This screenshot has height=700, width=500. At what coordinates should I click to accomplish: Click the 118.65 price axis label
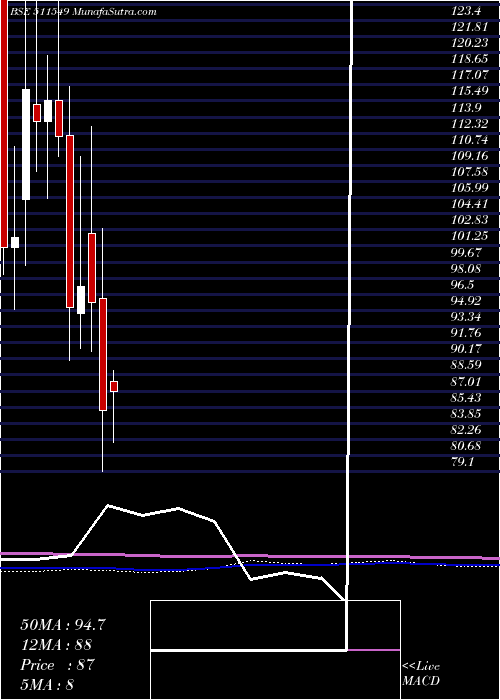(x=470, y=59)
